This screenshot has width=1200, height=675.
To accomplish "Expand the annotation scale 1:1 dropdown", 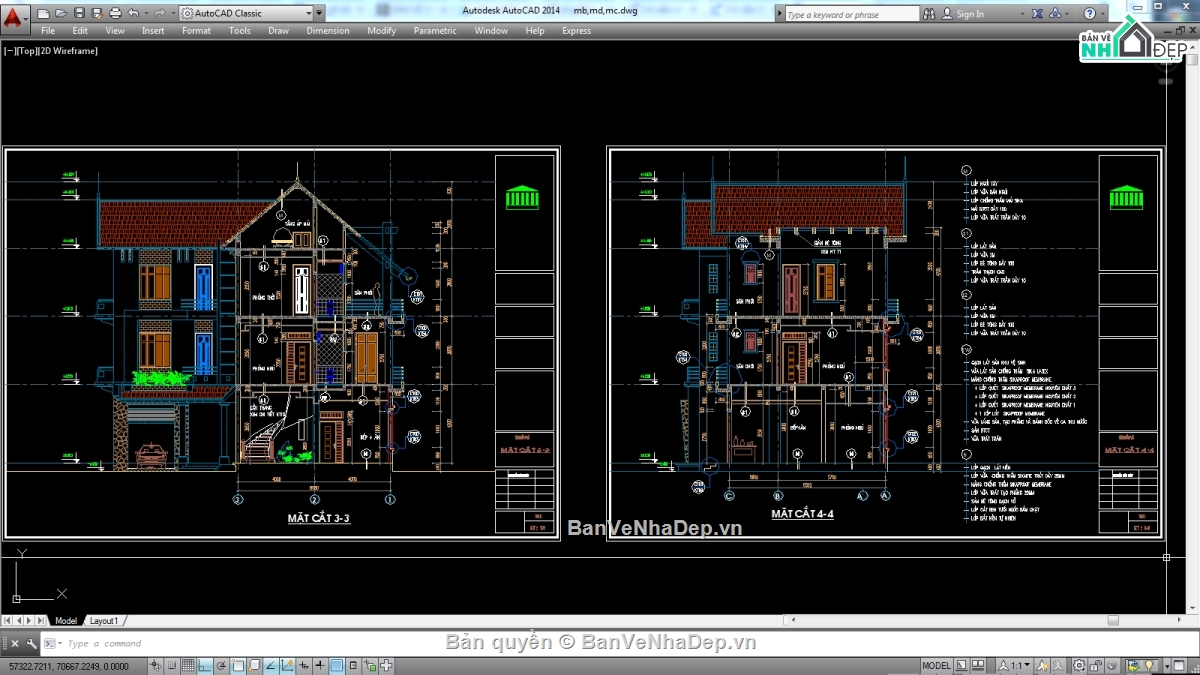I will (x=1026, y=666).
